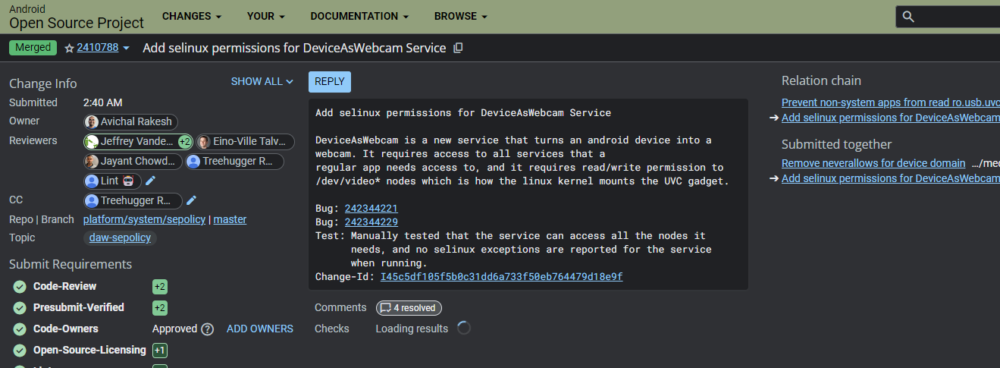
Task: Click Jayant Chowd... reviewer chip
Action: point(133,162)
